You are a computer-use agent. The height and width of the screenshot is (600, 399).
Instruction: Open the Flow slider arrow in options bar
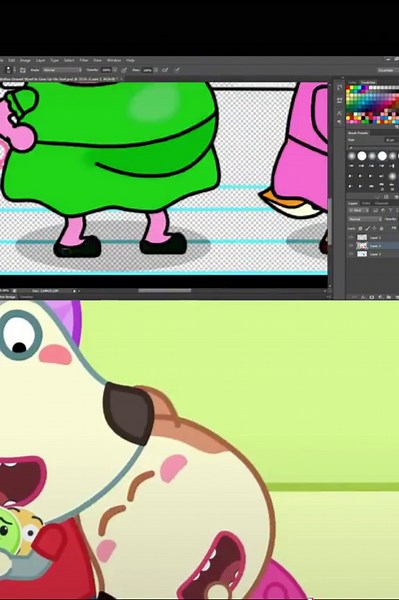click(156, 70)
